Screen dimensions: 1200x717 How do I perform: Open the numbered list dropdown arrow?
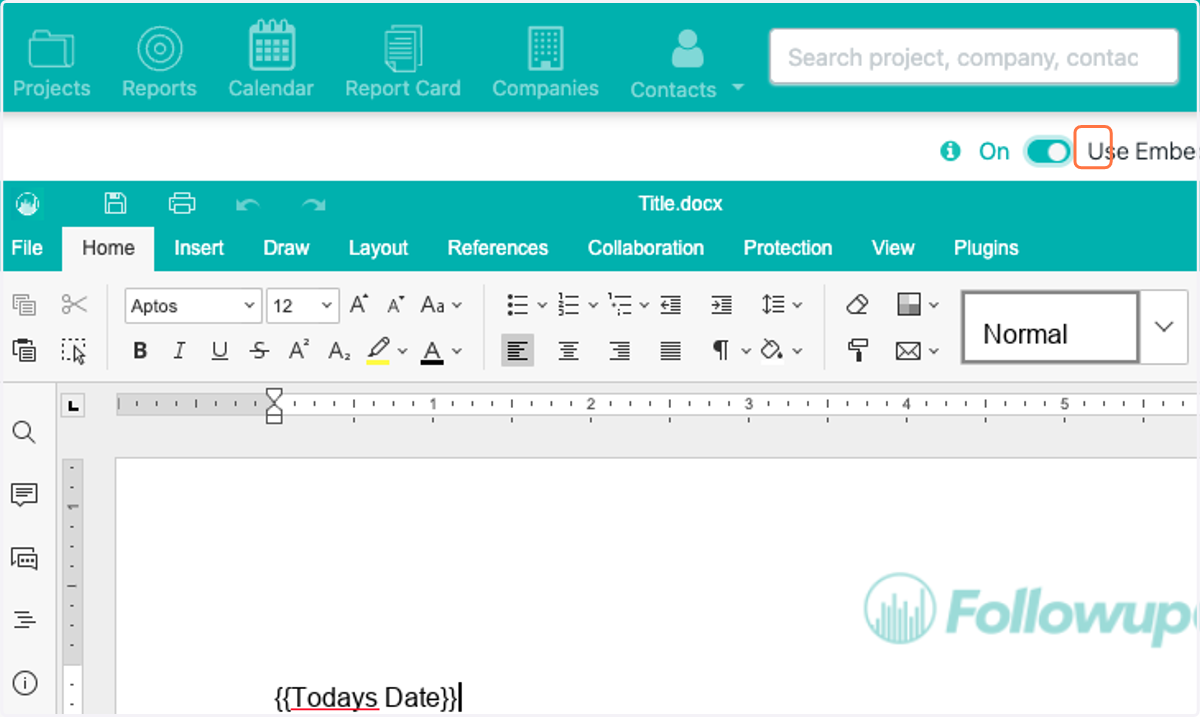[593, 305]
